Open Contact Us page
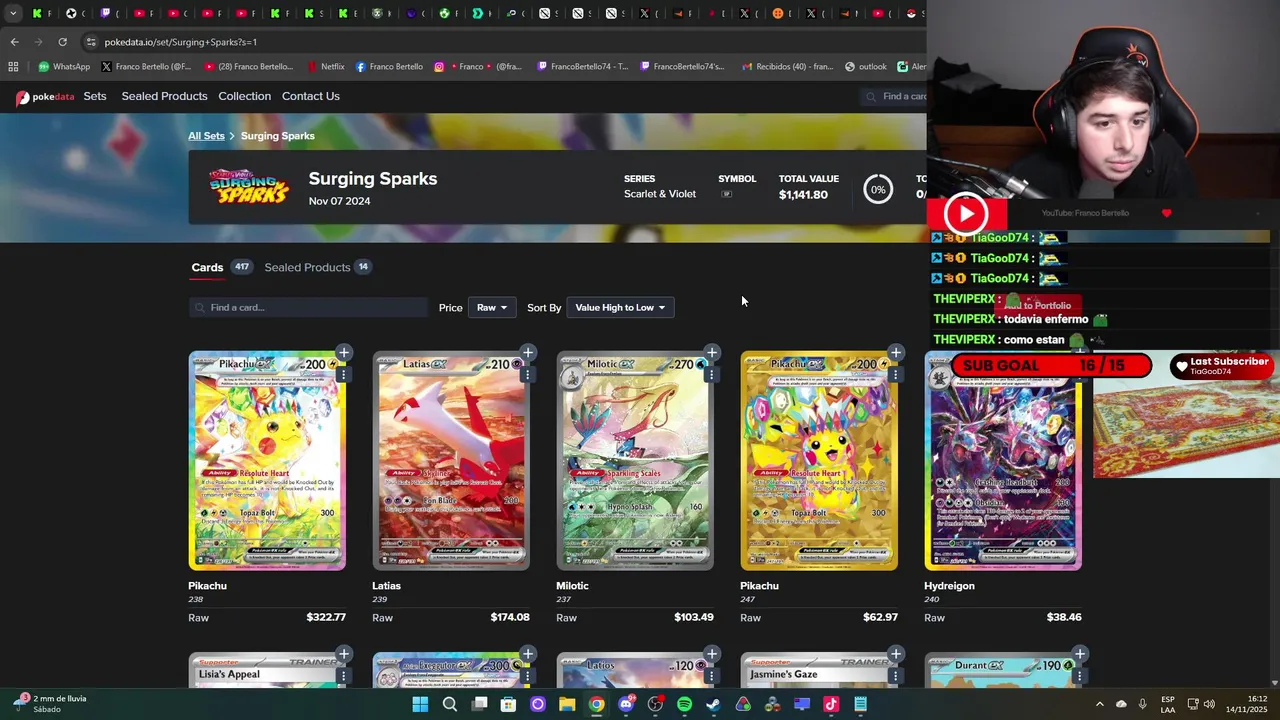The height and width of the screenshot is (720, 1280). click(311, 96)
